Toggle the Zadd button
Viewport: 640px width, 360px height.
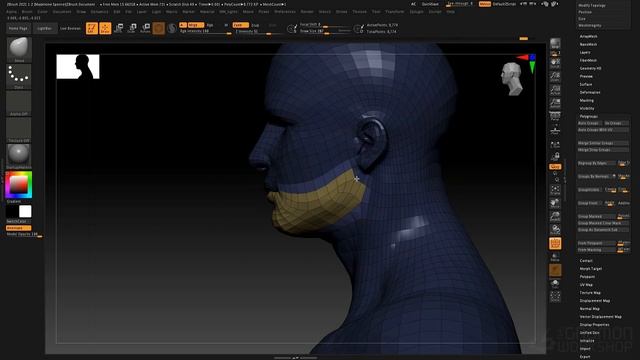(240, 25)
